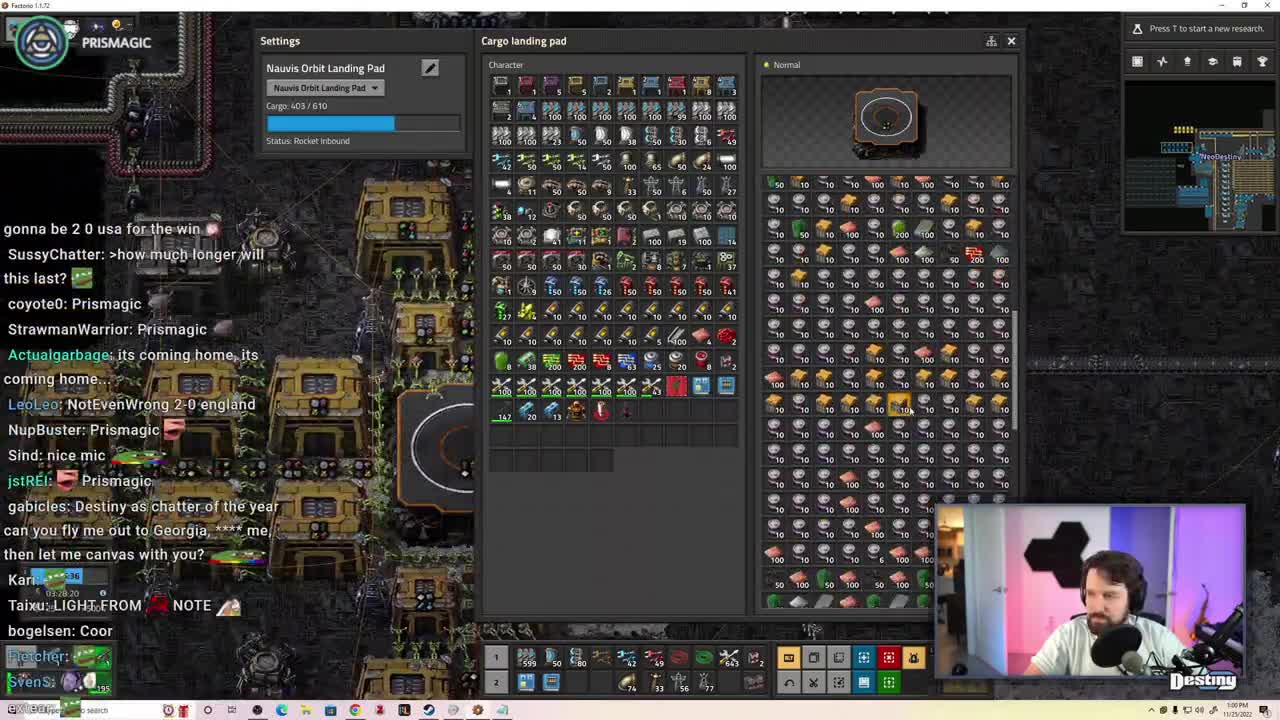Viewport: 1280px width, 720px height.
Task: Select green upgrade planner shortcut button
Action: coord(888,682)
